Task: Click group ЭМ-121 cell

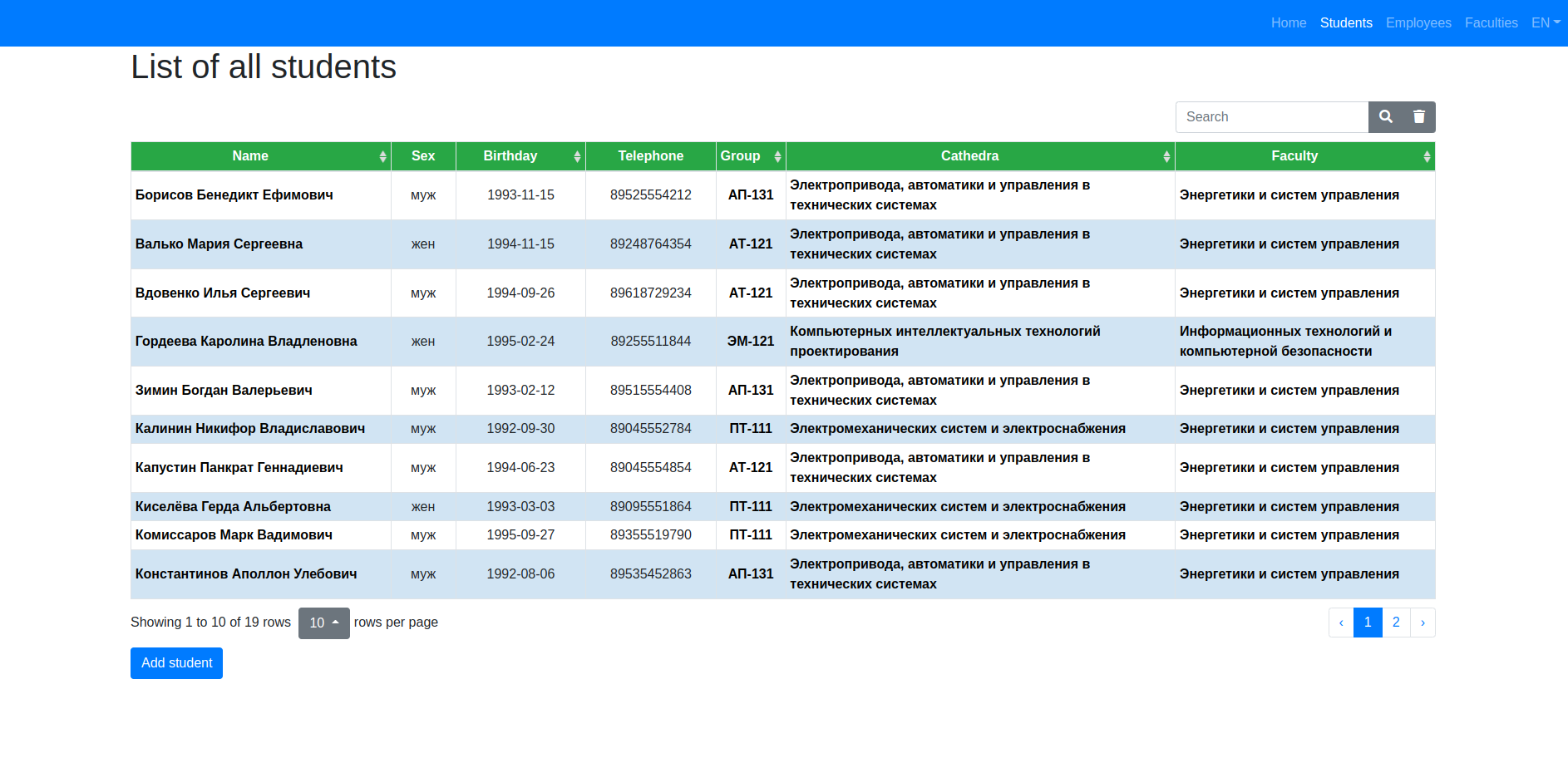Action: click(x=751, y=342)
